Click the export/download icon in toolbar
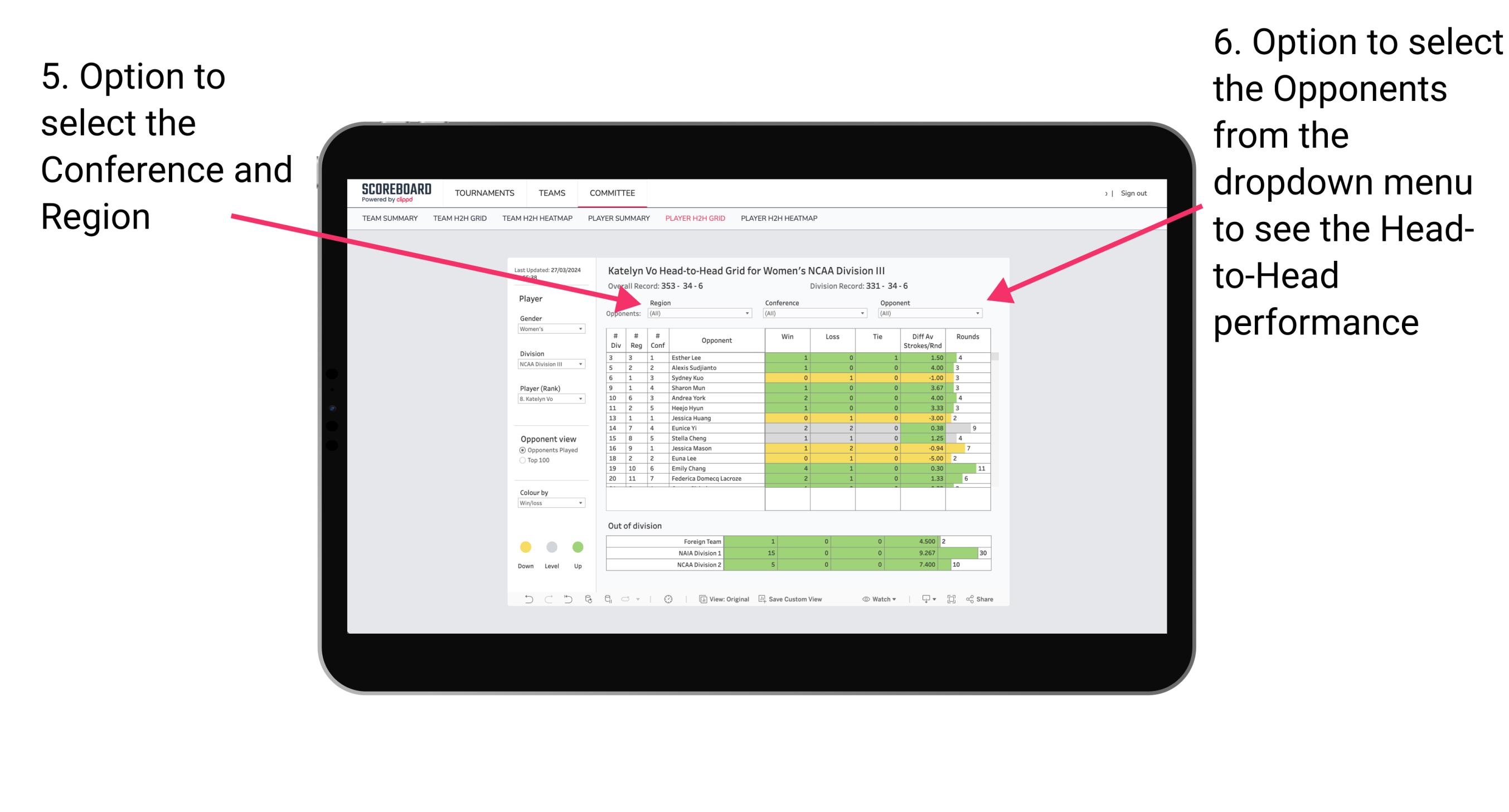Viewport: 1509px width, 812px height. (925, 600)
